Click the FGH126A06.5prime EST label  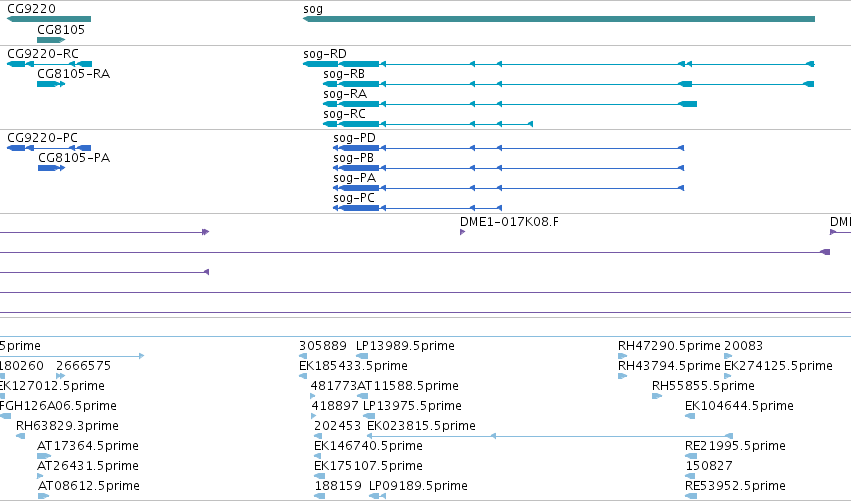tap(58, 406)
